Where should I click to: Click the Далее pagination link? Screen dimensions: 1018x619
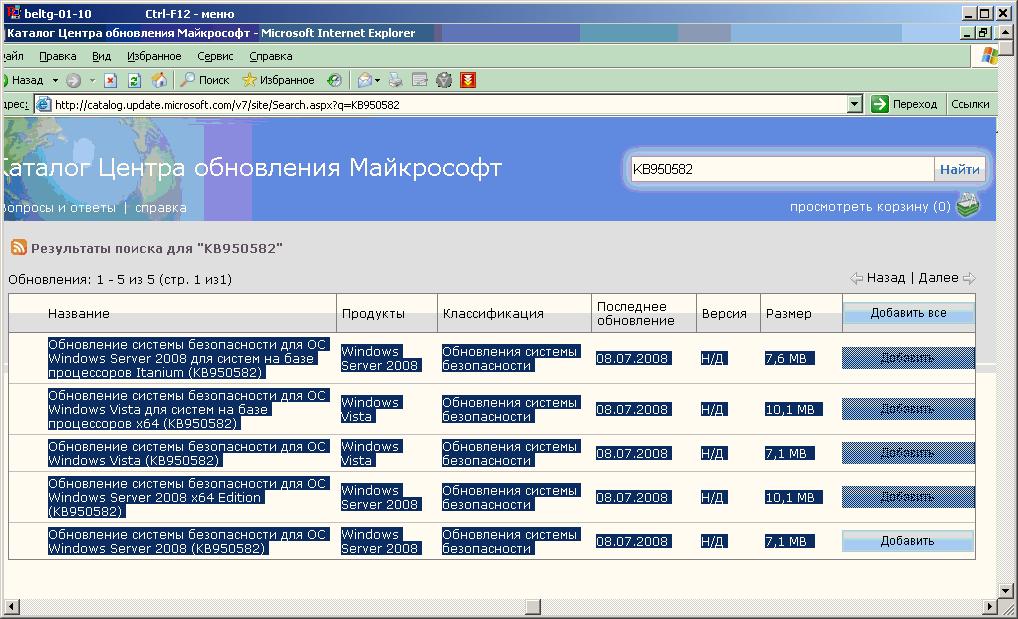point(938,278)
